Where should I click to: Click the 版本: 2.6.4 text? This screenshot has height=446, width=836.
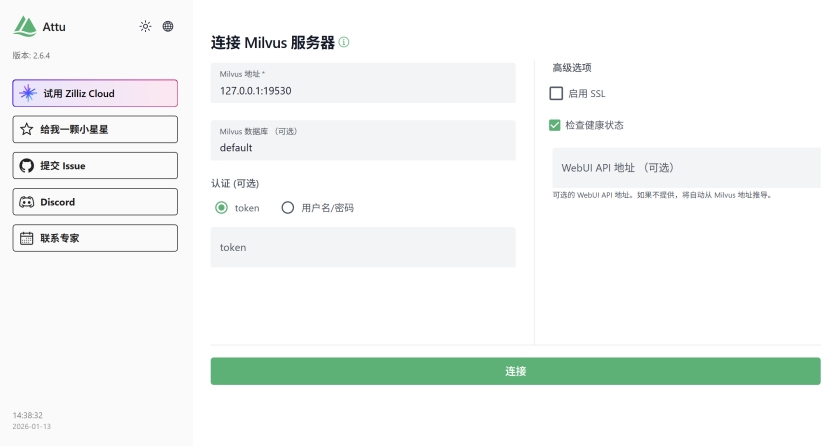[x=31, y=55]
